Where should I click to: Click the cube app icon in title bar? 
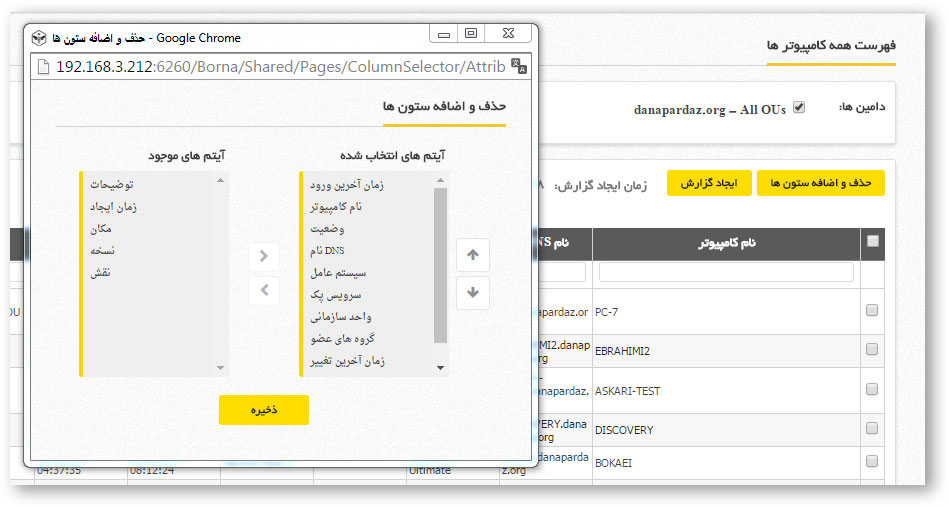[39, 38]
